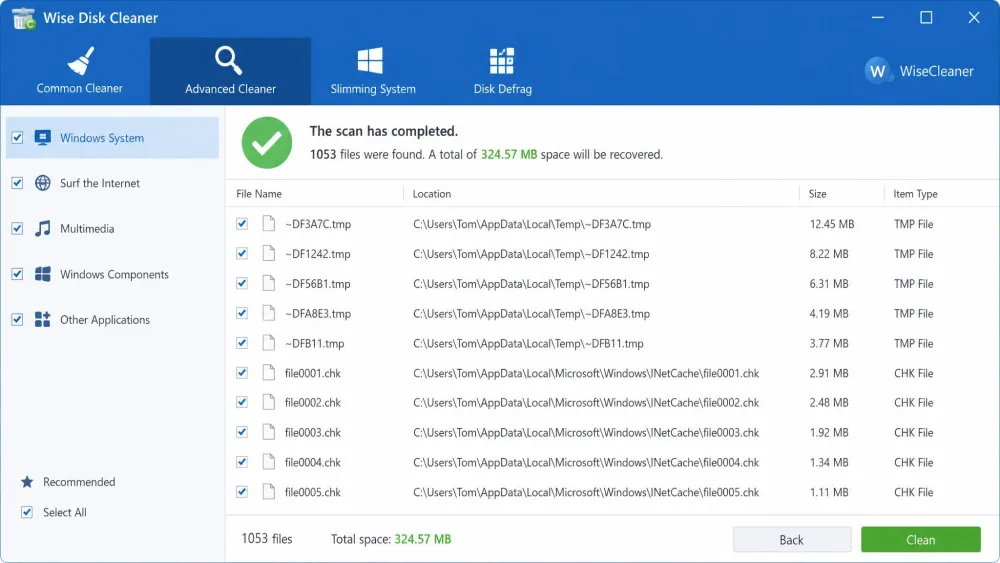Switch to Advanced Cleaner tab
Viewport: 1000px width, 563px height.
pyautogui.click(x=230, y=71)
